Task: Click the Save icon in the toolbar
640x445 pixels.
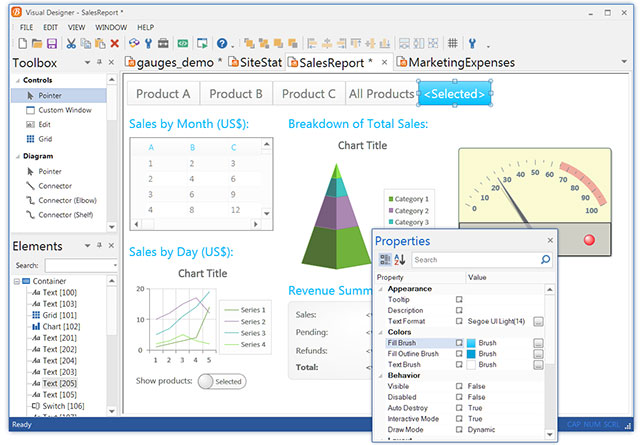Action: point(52,43)
